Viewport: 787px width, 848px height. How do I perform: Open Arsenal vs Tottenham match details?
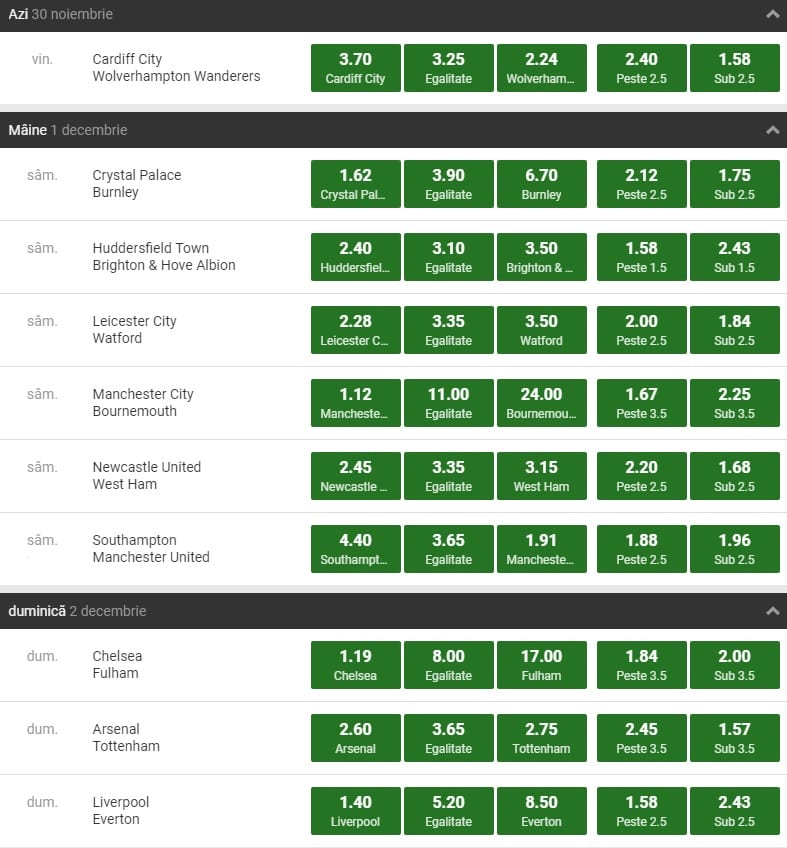(x=126, y=738)
